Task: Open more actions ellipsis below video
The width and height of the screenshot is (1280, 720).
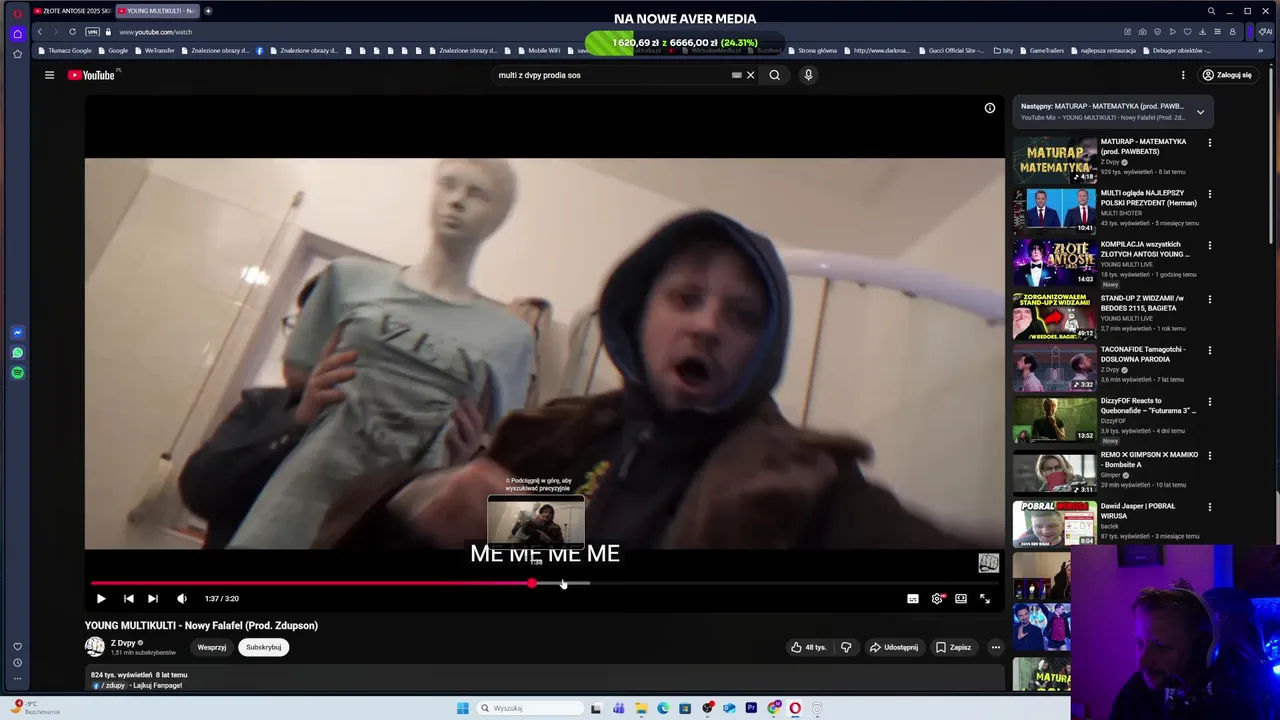Action: 995,647
